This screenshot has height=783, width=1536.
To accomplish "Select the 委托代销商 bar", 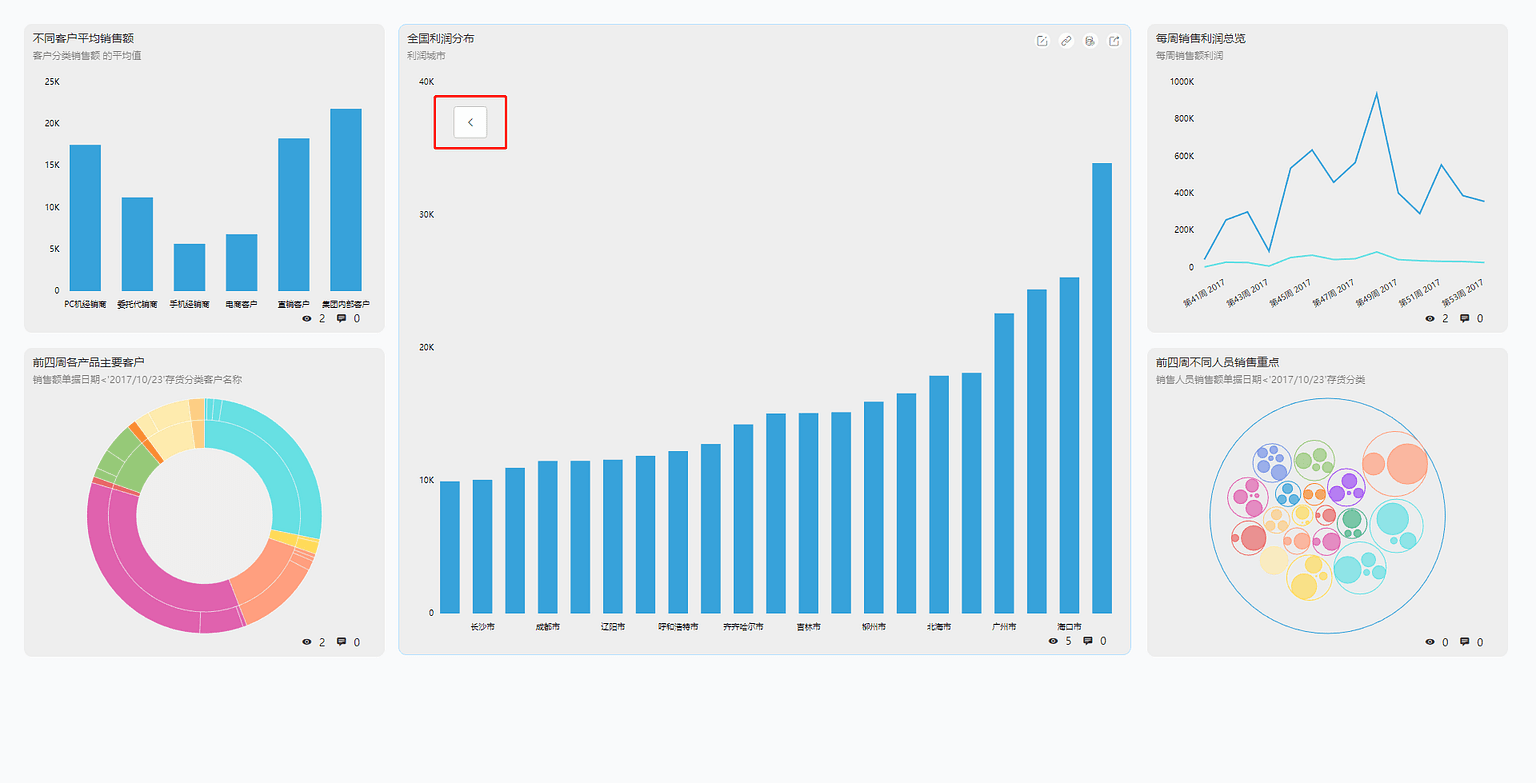I will 137,244.
